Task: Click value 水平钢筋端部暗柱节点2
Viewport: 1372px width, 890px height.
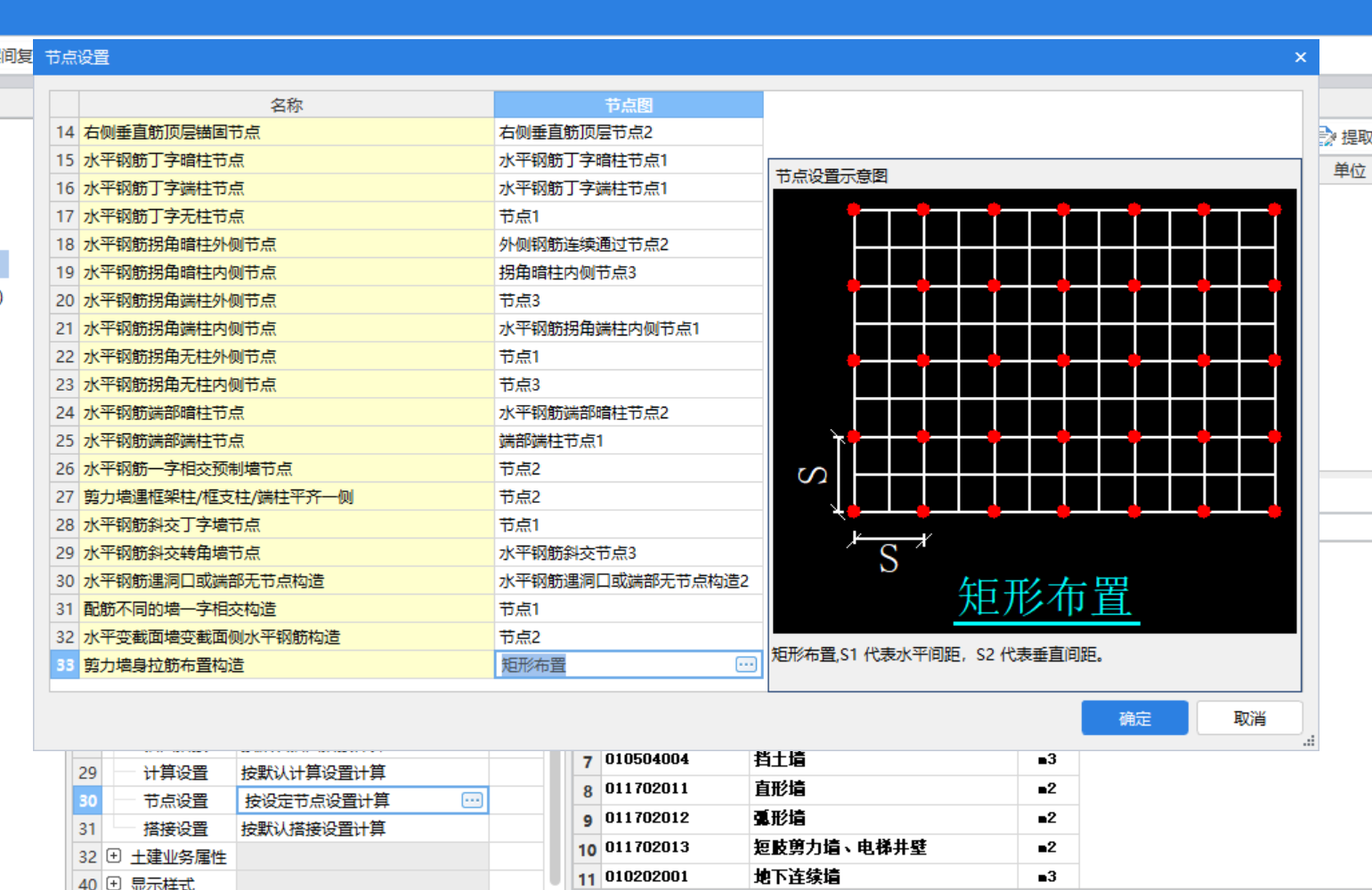Action: (x=583, y=412)
